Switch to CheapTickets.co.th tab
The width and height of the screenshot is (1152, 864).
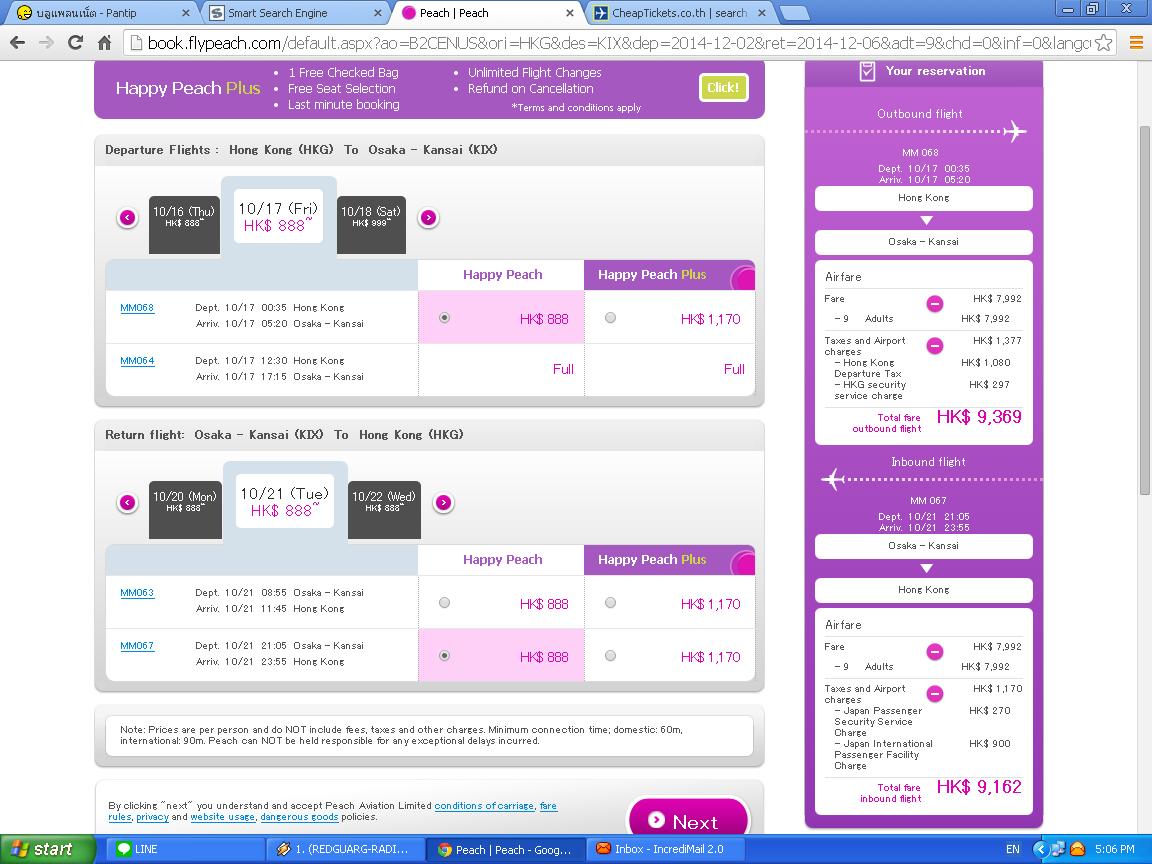click(678, 12)
